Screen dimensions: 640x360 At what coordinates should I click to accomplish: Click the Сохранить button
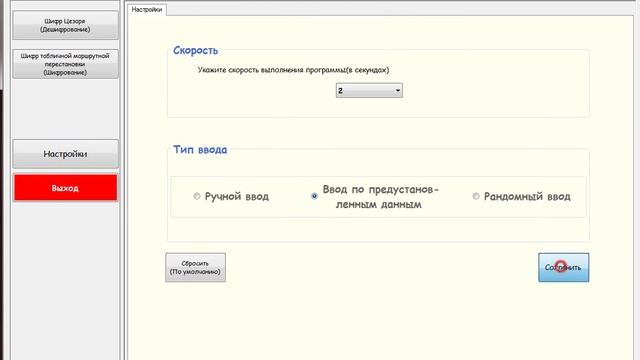[563, 267]
